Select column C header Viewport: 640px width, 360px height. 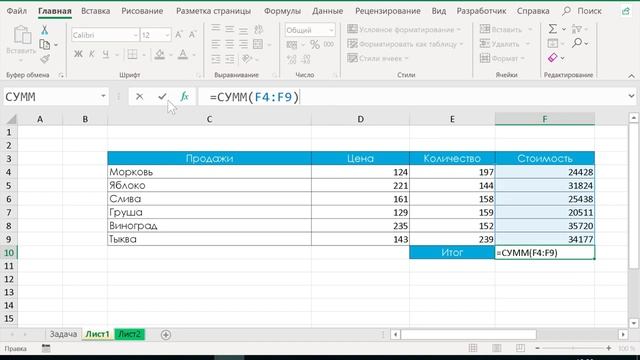click(209, 119)
